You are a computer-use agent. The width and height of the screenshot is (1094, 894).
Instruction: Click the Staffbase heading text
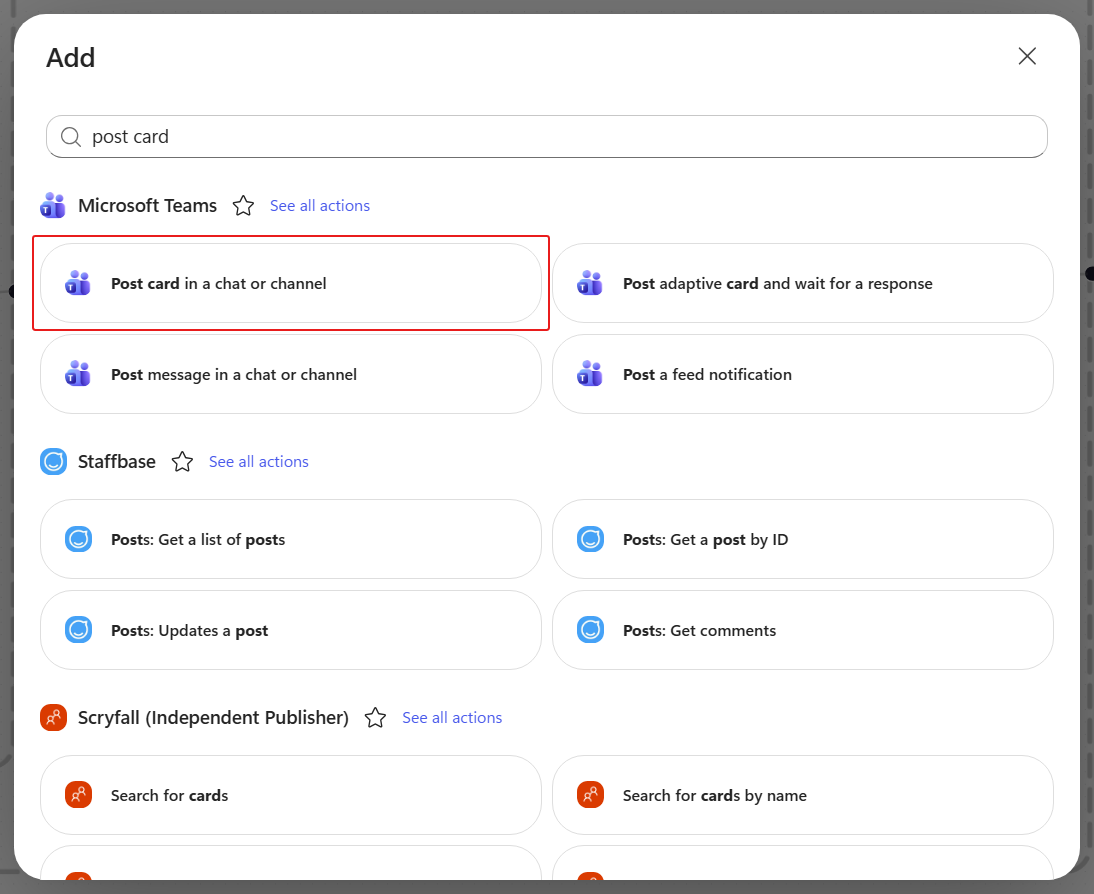pos(117,462)
